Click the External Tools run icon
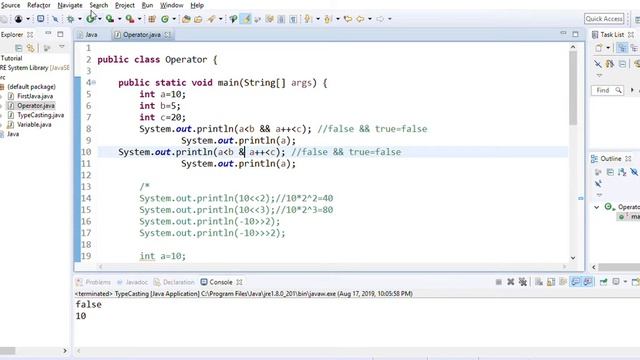 coord(130,19)
